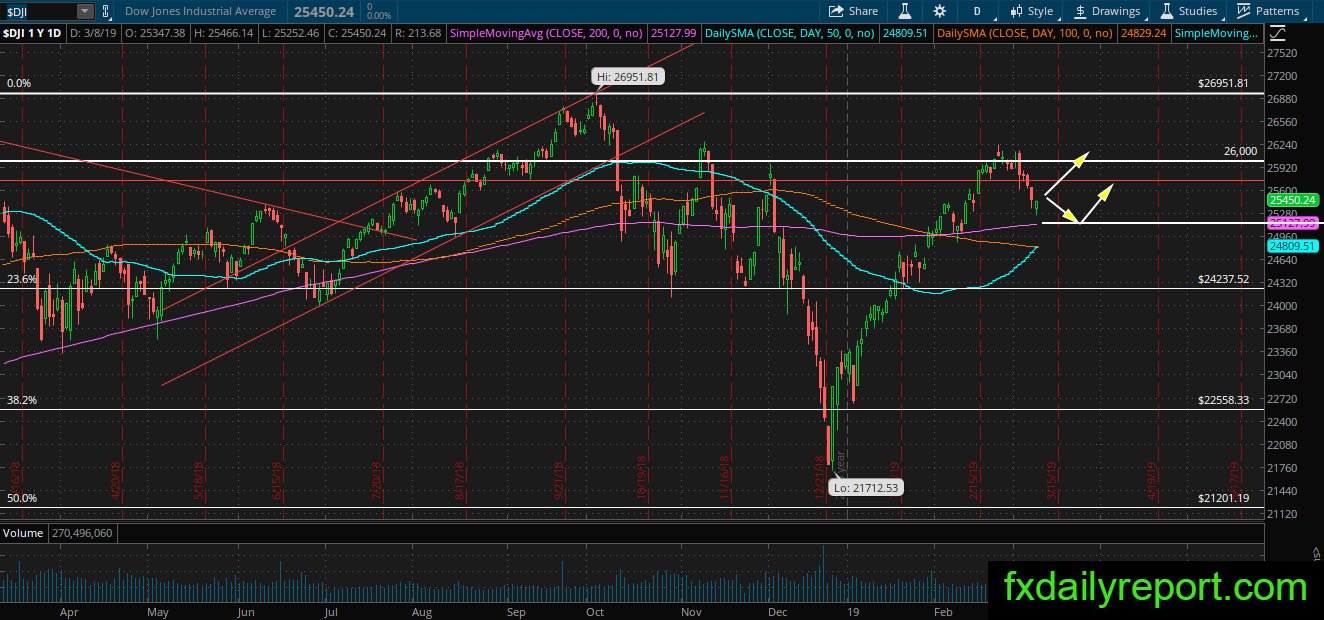
Task: Click the Volume sub-panel label
Action: point(23,533)
